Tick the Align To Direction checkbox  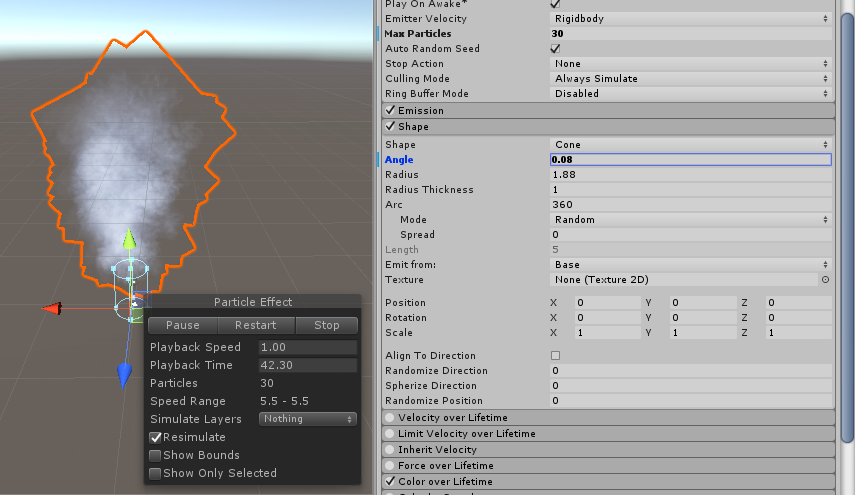(x=555, y=355)
